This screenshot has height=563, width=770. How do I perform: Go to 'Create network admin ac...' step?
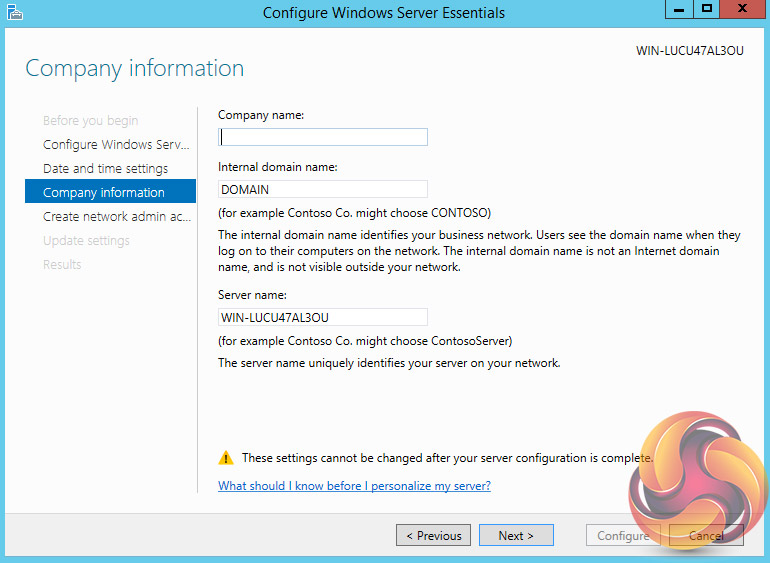pos(116,217)
